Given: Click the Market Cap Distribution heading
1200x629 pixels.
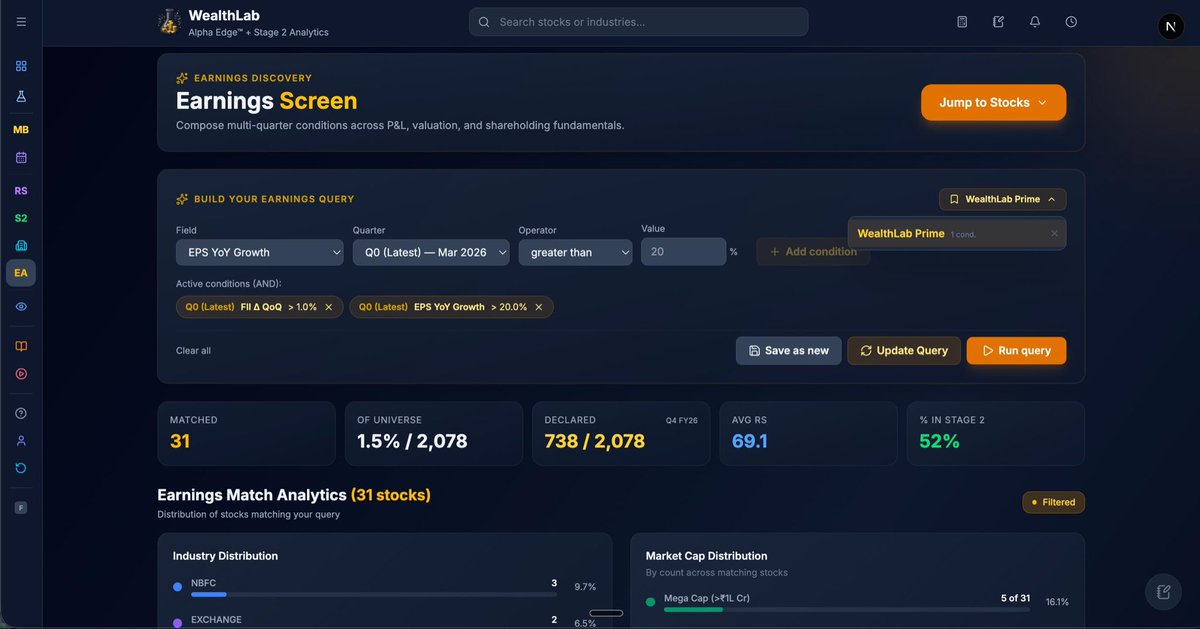Looking at the screenshot, I should [706, 556].
